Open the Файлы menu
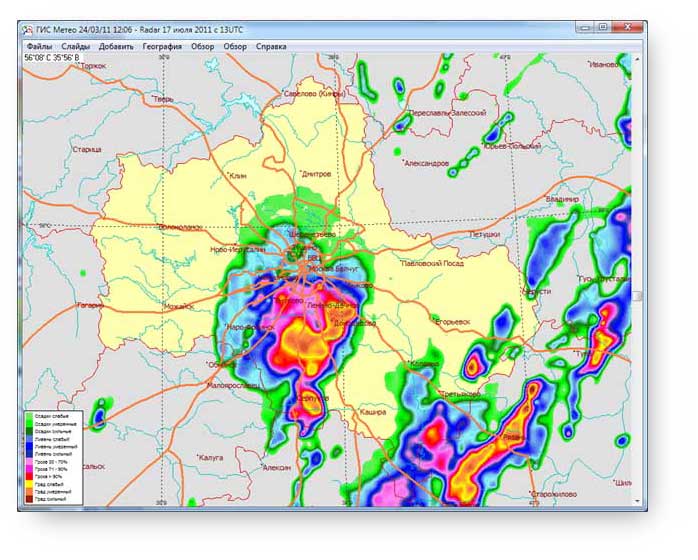The width and height of the screenshot is (698, 560). pyautogui.click(x=40, y=46)
